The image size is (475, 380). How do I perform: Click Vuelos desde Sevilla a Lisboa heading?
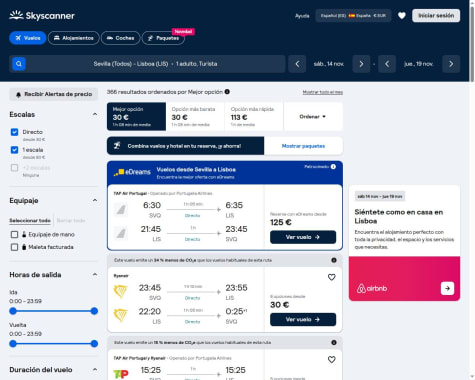pos(196,169)
